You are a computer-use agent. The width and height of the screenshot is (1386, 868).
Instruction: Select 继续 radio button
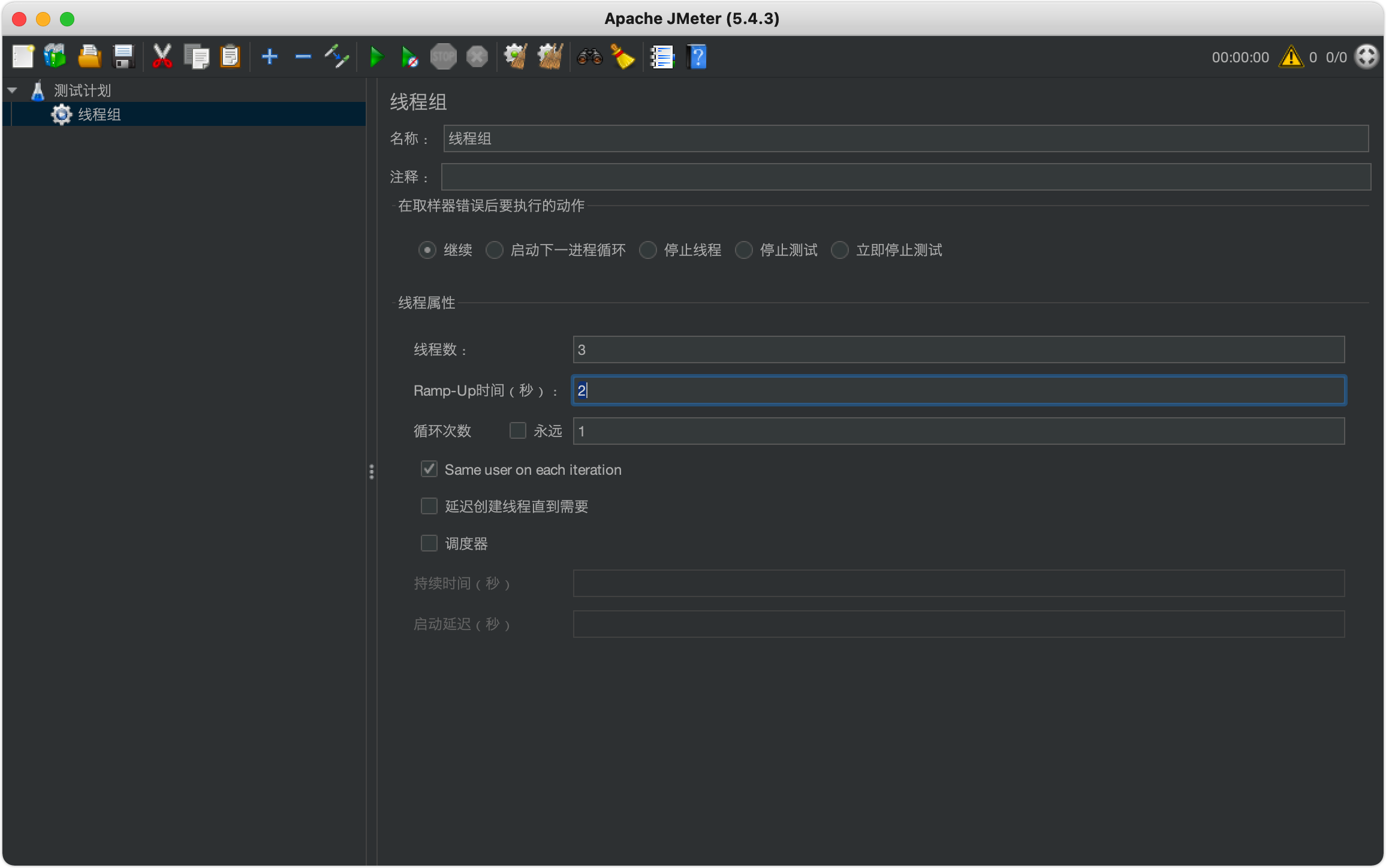coord(427,250)
